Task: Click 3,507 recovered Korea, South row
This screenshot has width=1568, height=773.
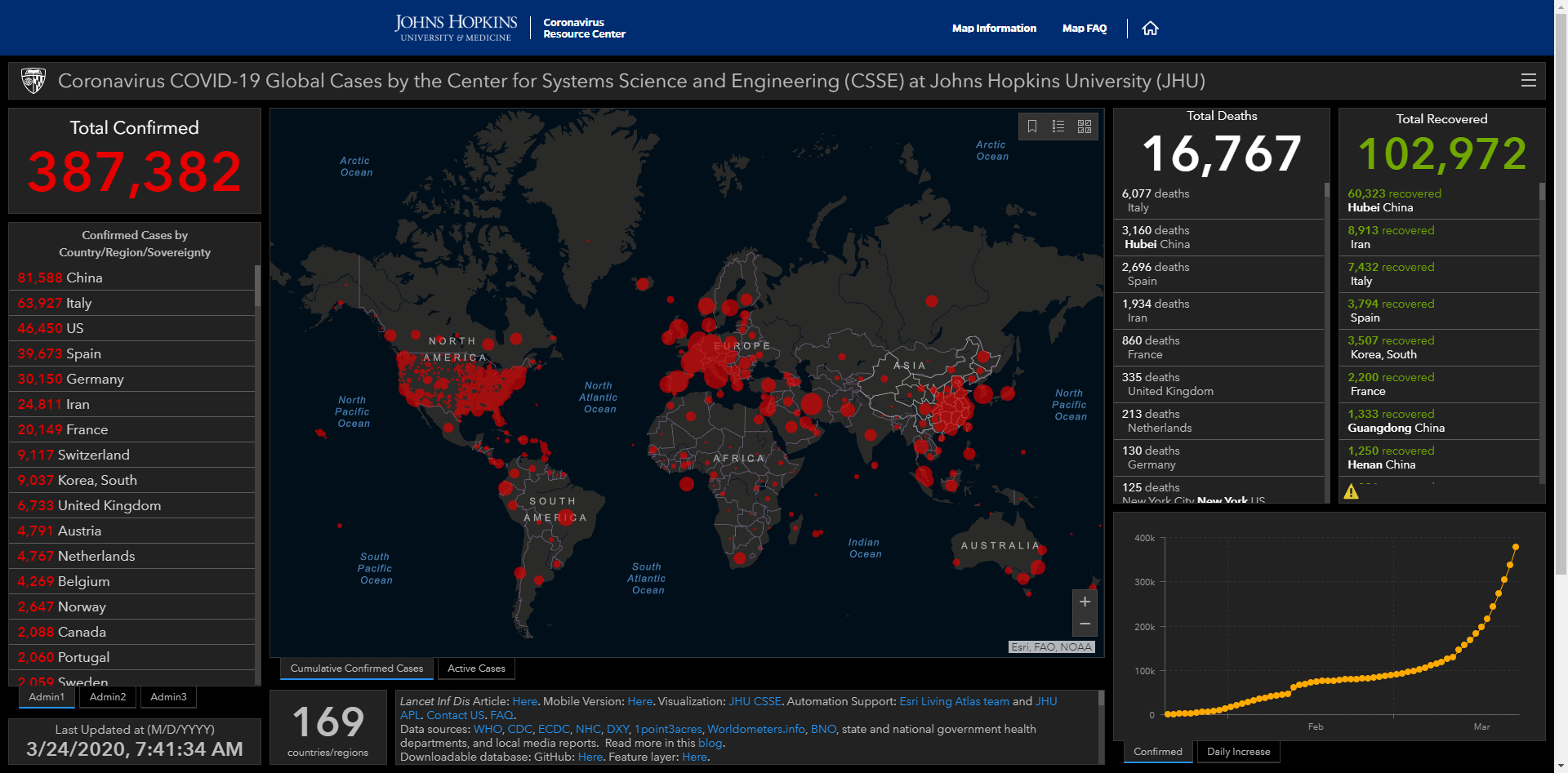Action: click(x=1439, y=348)
